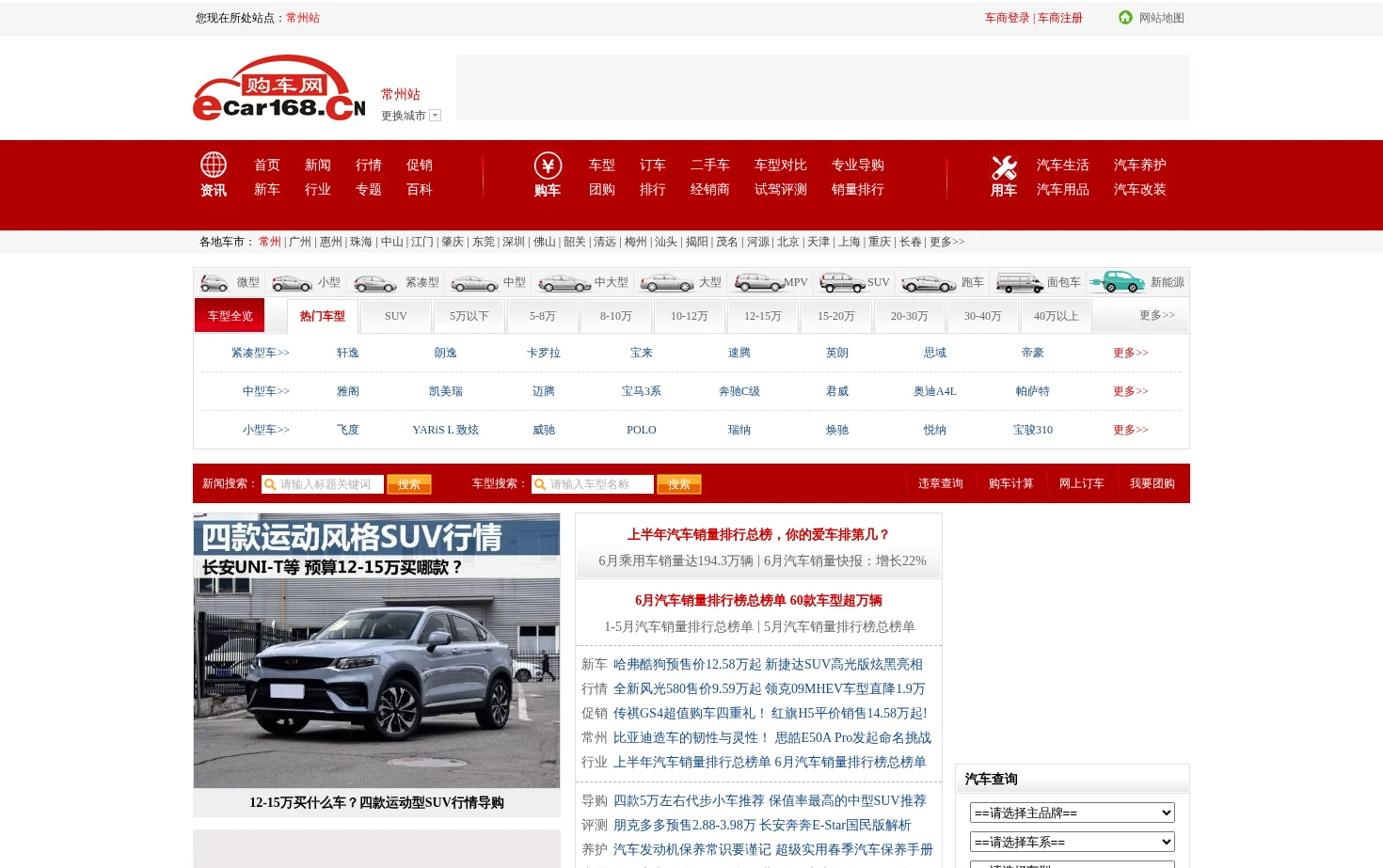Select the 大型 car category icon
The height and width of the screenshot is (868, 1383).
pyautogui.click(x=667, y=282)
